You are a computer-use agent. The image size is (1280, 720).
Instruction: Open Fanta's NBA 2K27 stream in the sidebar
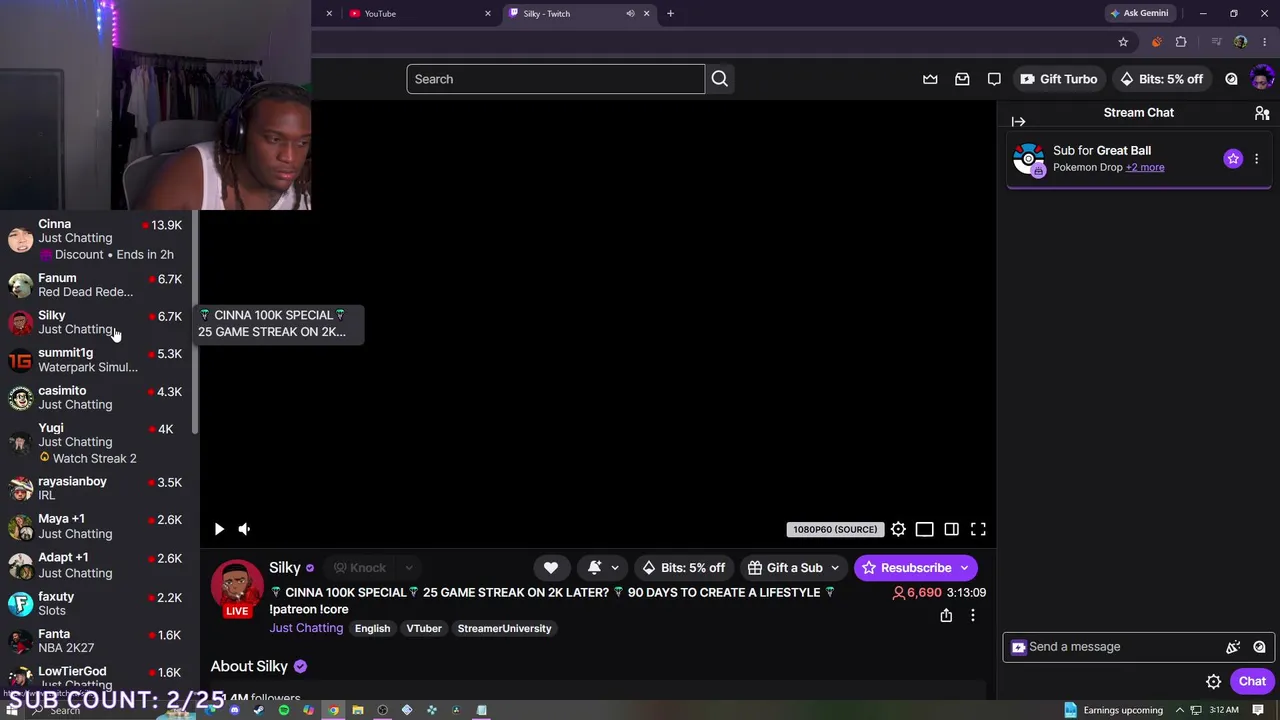point(97,641)
